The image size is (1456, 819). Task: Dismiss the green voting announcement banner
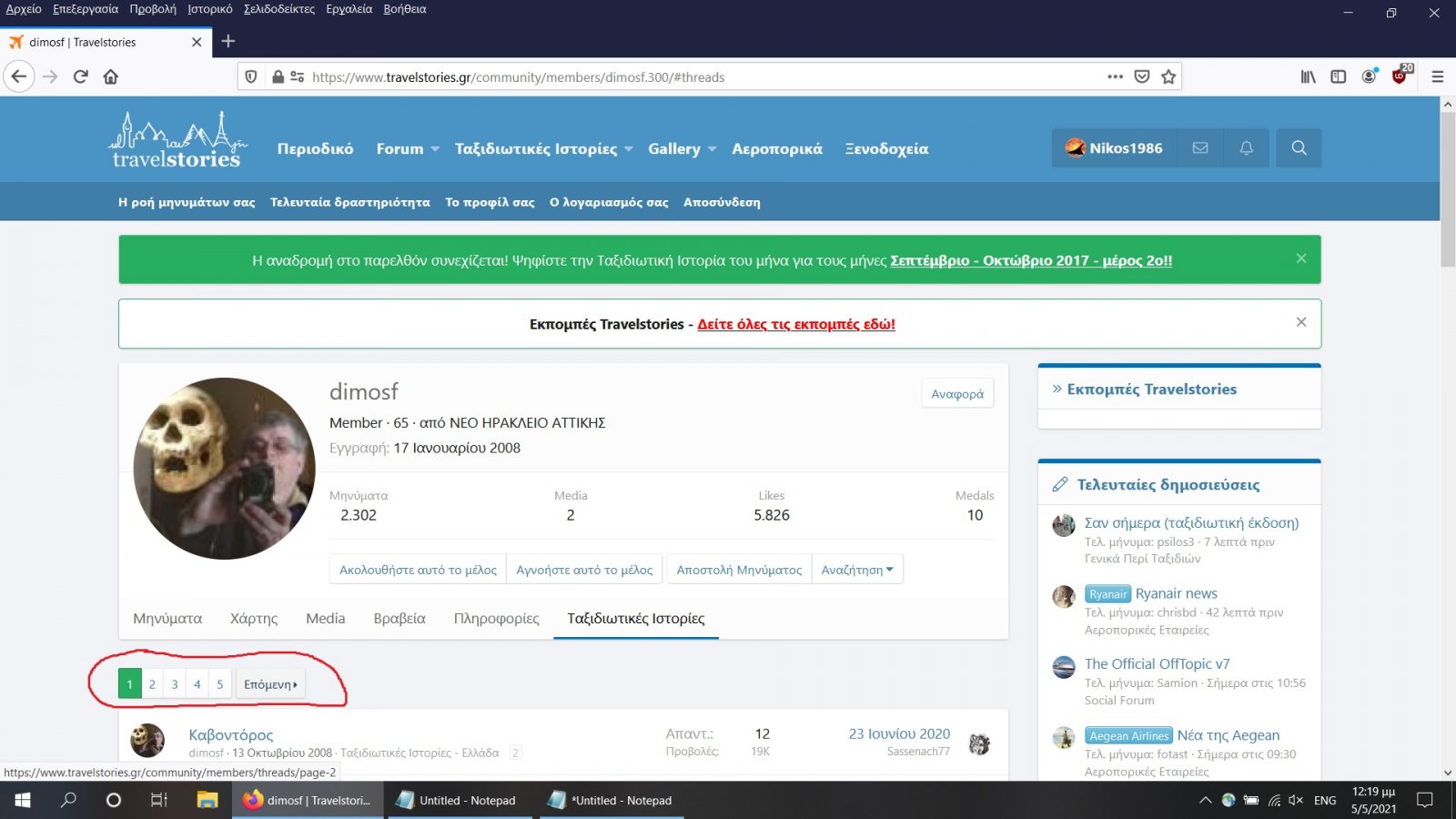[1301, 258]
